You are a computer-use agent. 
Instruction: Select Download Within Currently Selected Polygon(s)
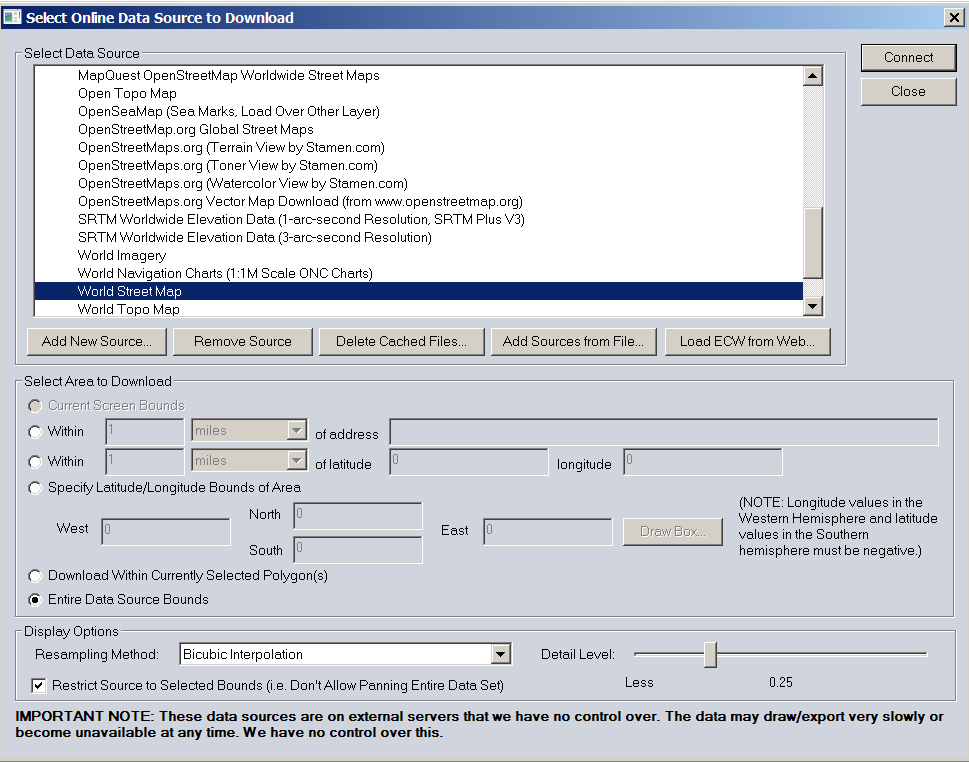(36, 576)
